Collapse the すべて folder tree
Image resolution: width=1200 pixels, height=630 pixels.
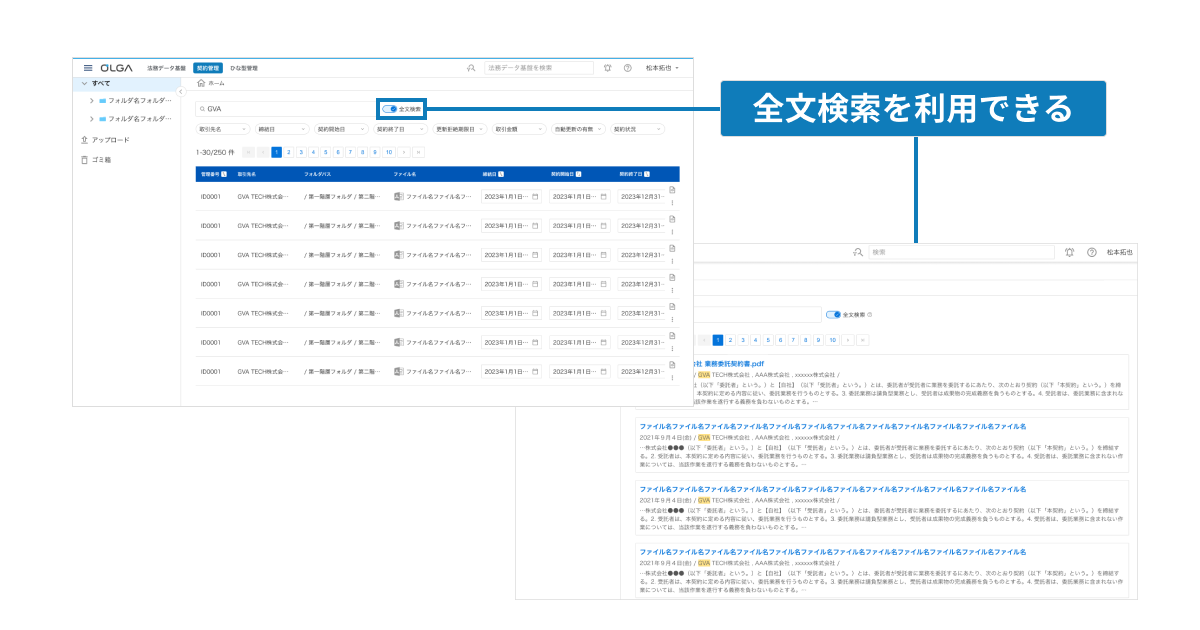pyautogui.click(x=85, y=83)
